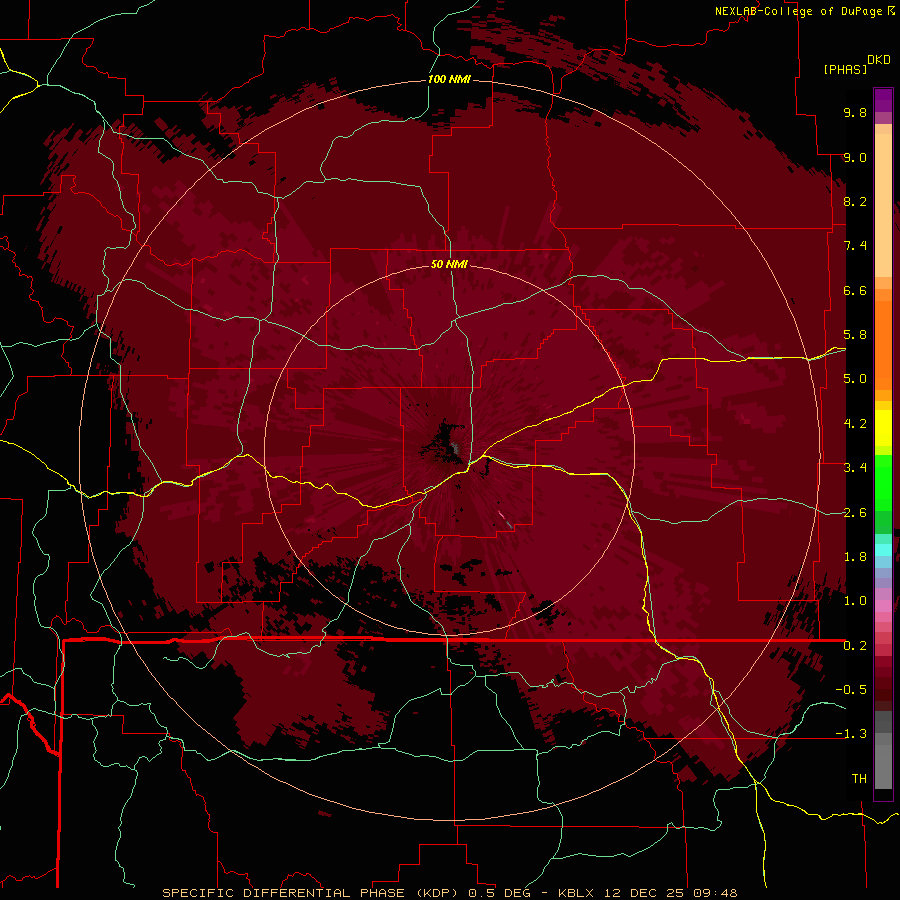
Task: Click the 100 NMI range ring label
Action: click(449, 79)
